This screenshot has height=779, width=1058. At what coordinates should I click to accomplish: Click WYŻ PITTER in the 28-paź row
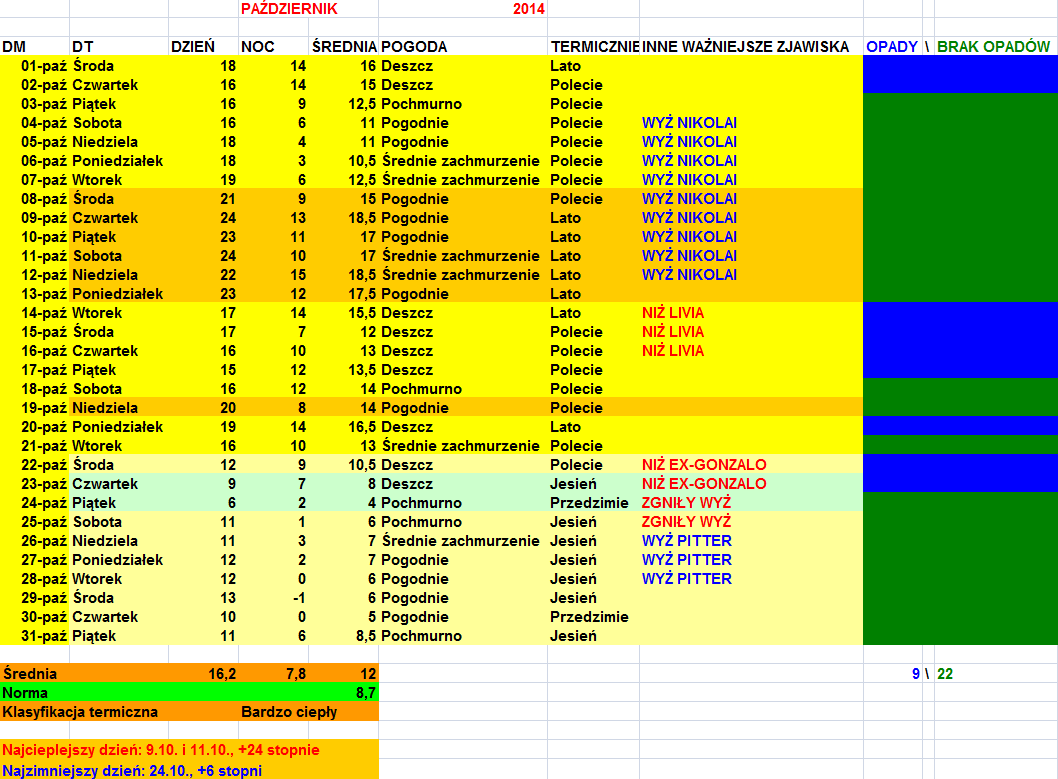[686, 579]
